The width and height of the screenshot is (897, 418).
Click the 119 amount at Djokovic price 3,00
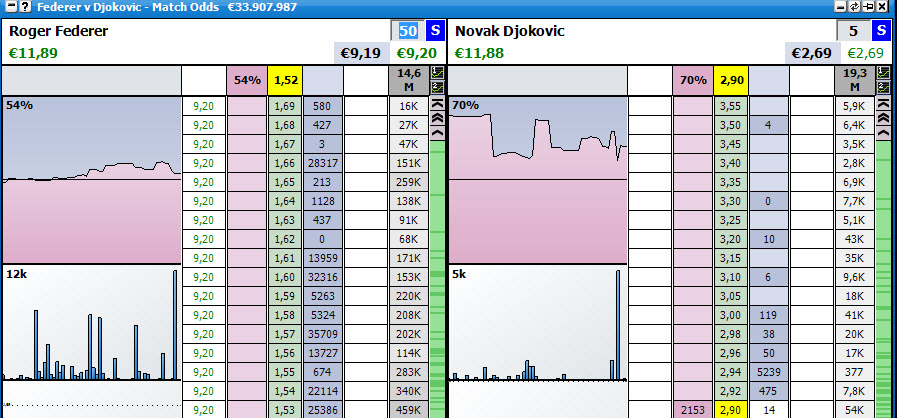tap(769, 315)
